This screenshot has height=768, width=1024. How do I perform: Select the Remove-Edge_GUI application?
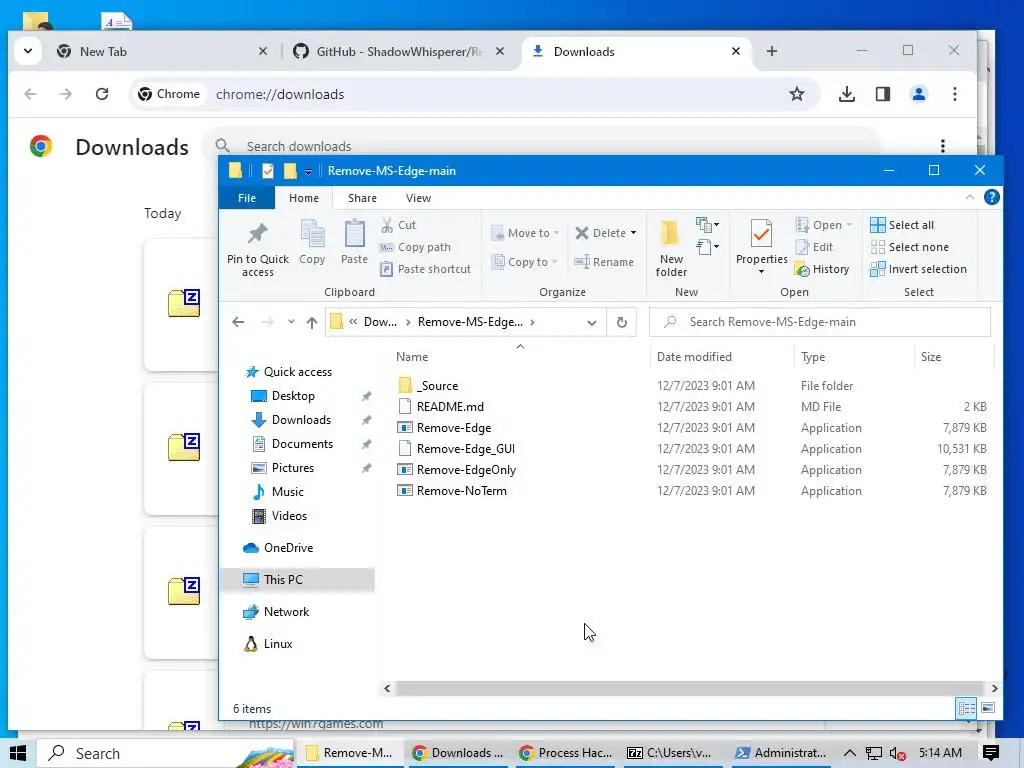466,449
